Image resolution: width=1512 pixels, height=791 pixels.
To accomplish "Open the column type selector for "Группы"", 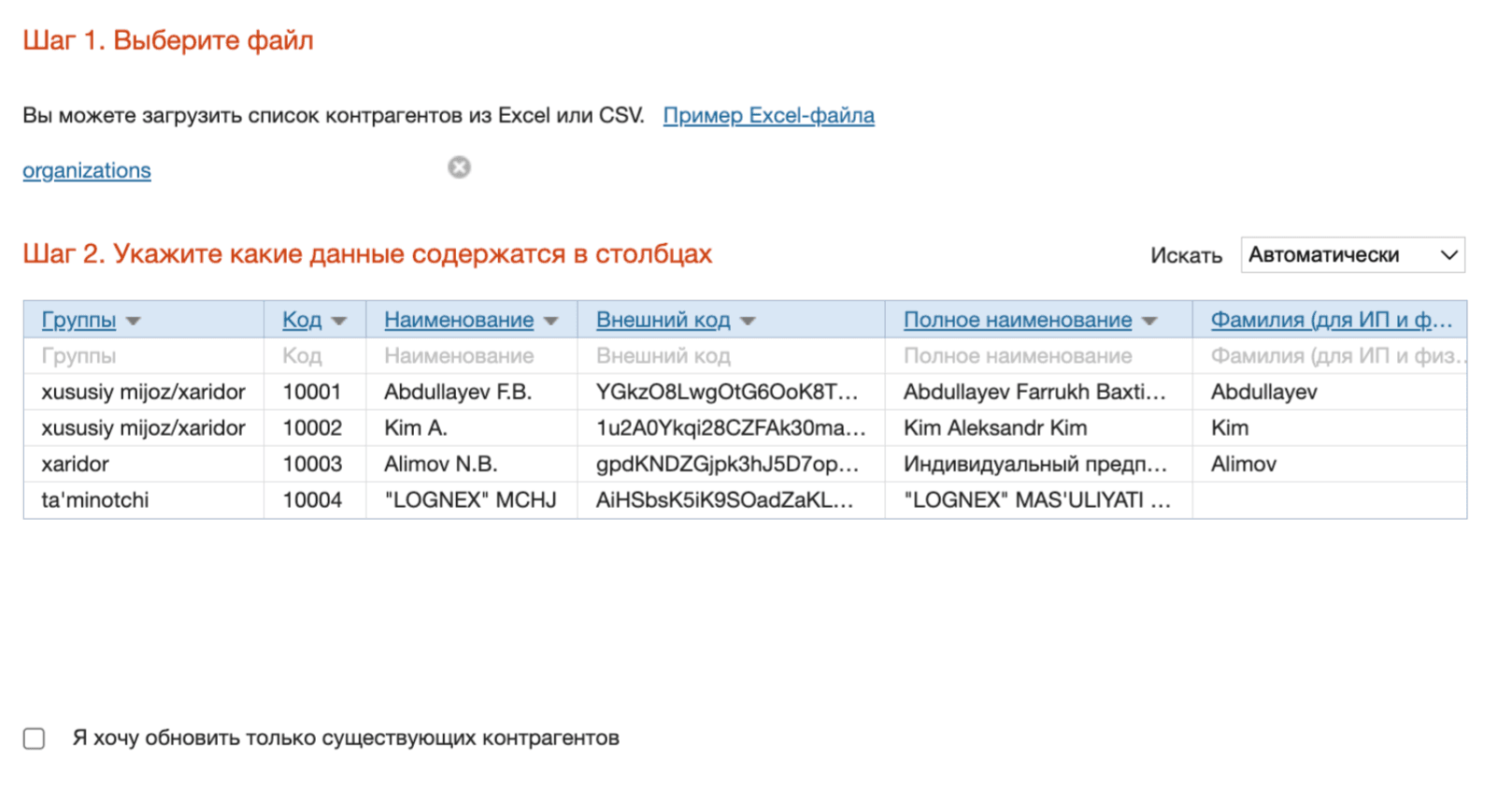I will tap(135, 319).
